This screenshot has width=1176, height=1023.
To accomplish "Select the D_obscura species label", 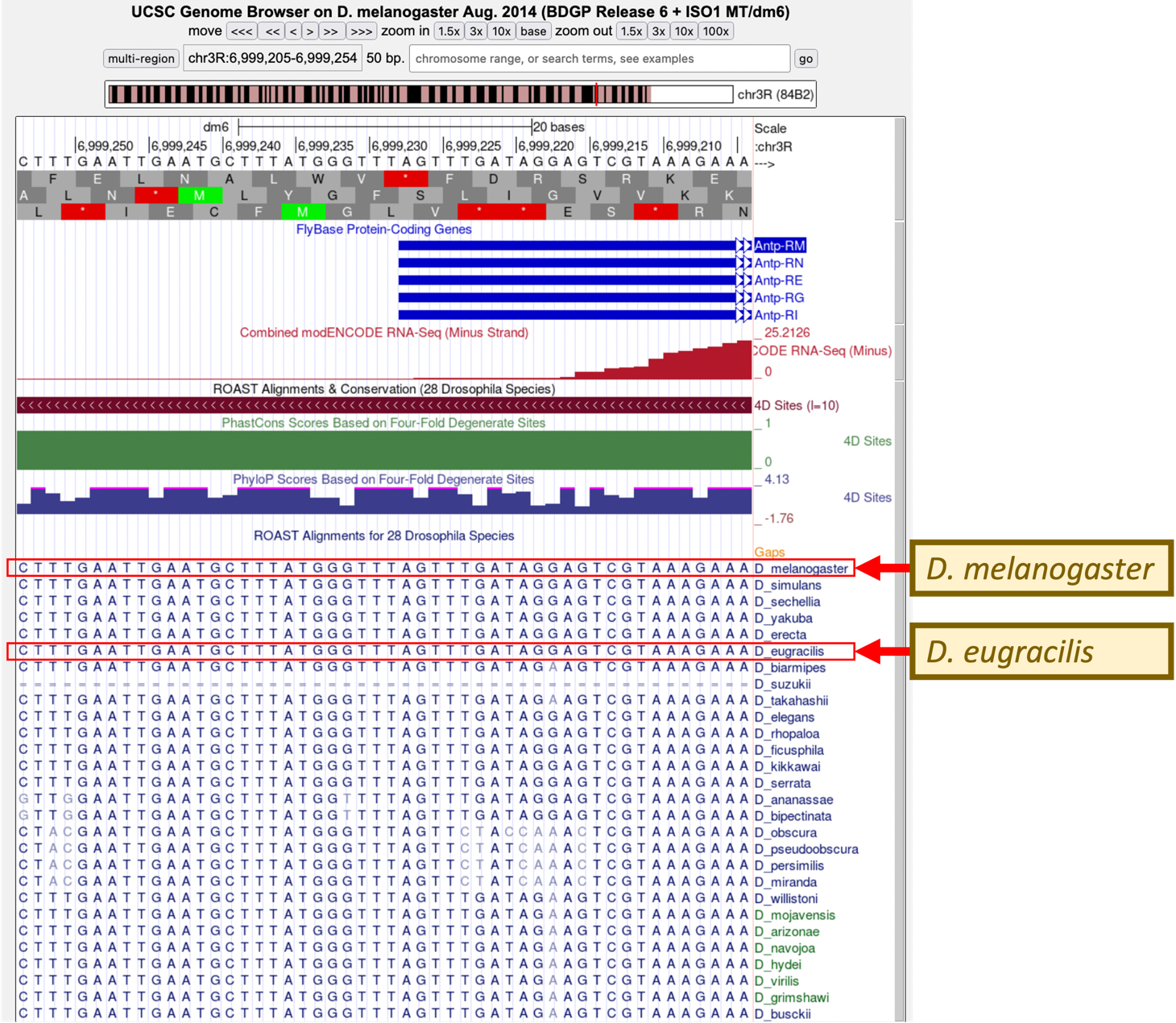I will point(785,833).
